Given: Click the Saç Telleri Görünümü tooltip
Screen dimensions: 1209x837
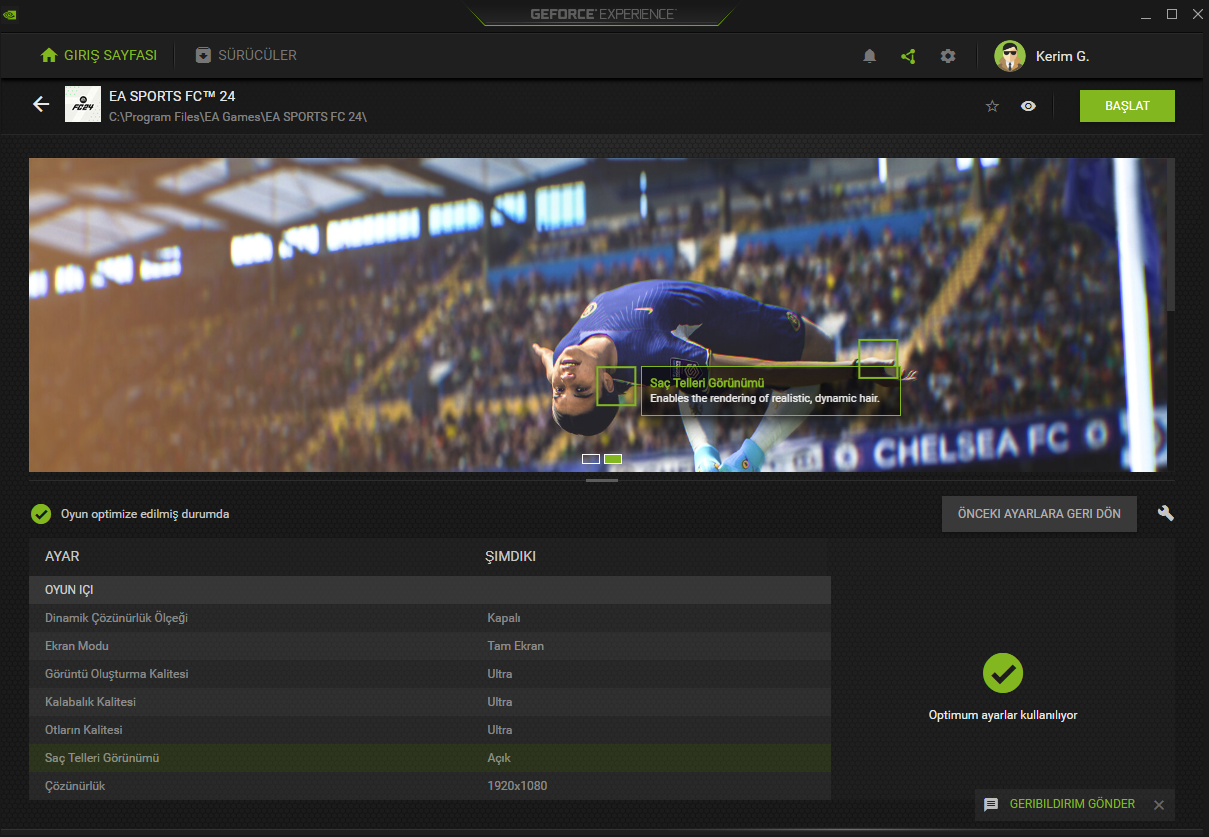Looking at the screenshot, I should (771, 391).
